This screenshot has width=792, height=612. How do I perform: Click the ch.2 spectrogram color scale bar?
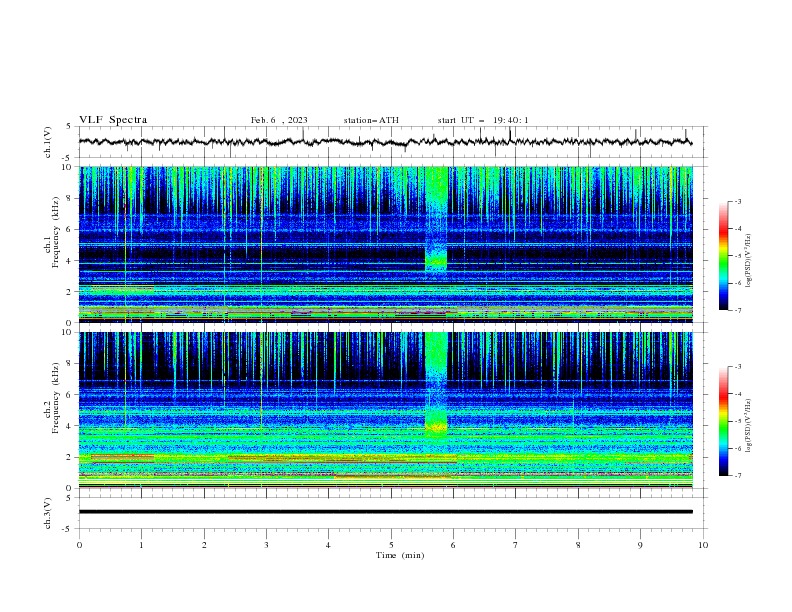[724, 421]
